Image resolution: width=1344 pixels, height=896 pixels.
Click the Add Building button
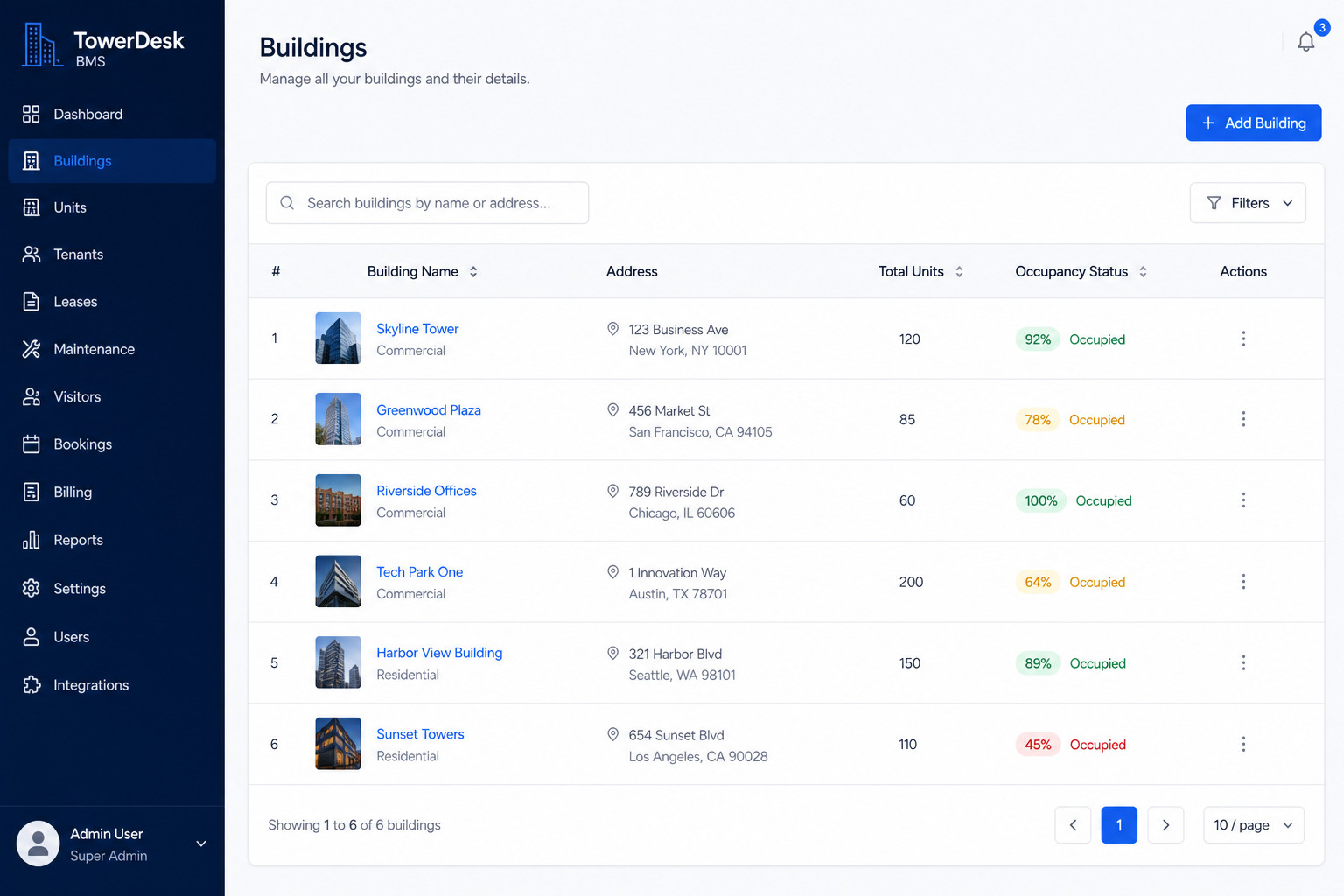(x=1254, y=122)
